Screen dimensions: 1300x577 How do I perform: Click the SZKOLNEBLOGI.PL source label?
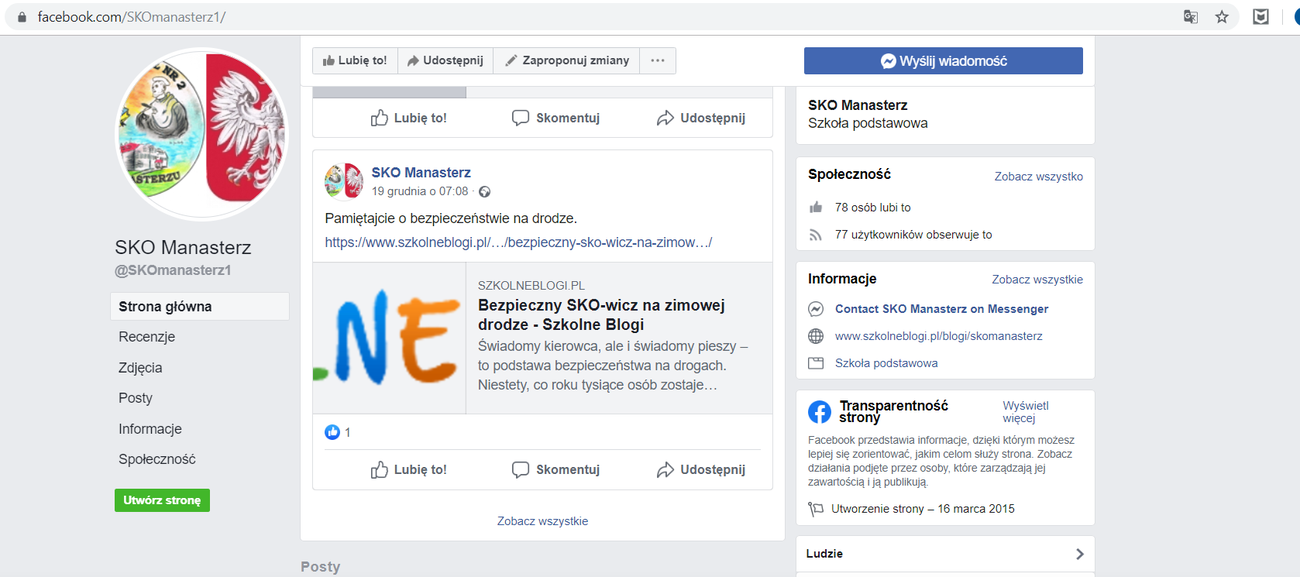(x=531, y=285)
